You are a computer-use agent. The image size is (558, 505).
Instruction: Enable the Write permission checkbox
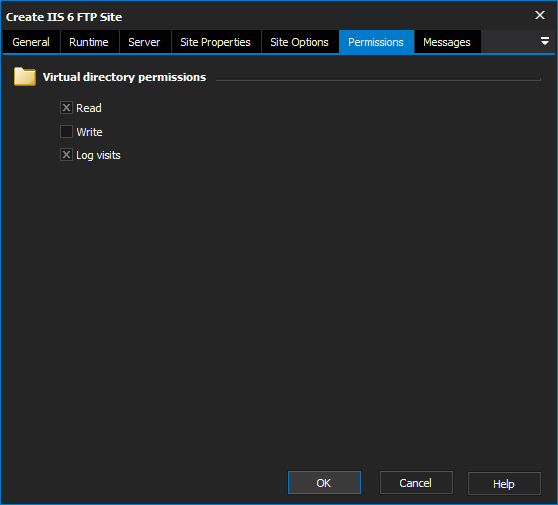coord(66,132)
